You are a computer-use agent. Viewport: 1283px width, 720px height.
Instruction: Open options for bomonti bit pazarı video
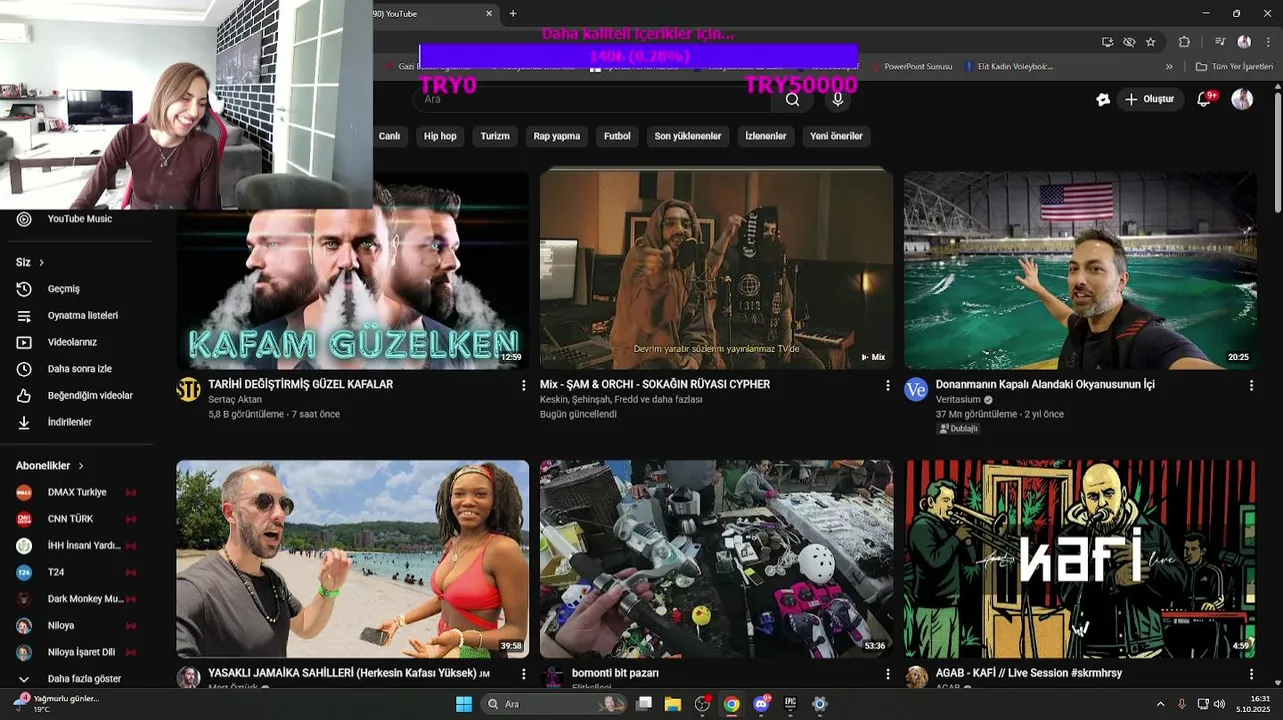tap(887, 674)
